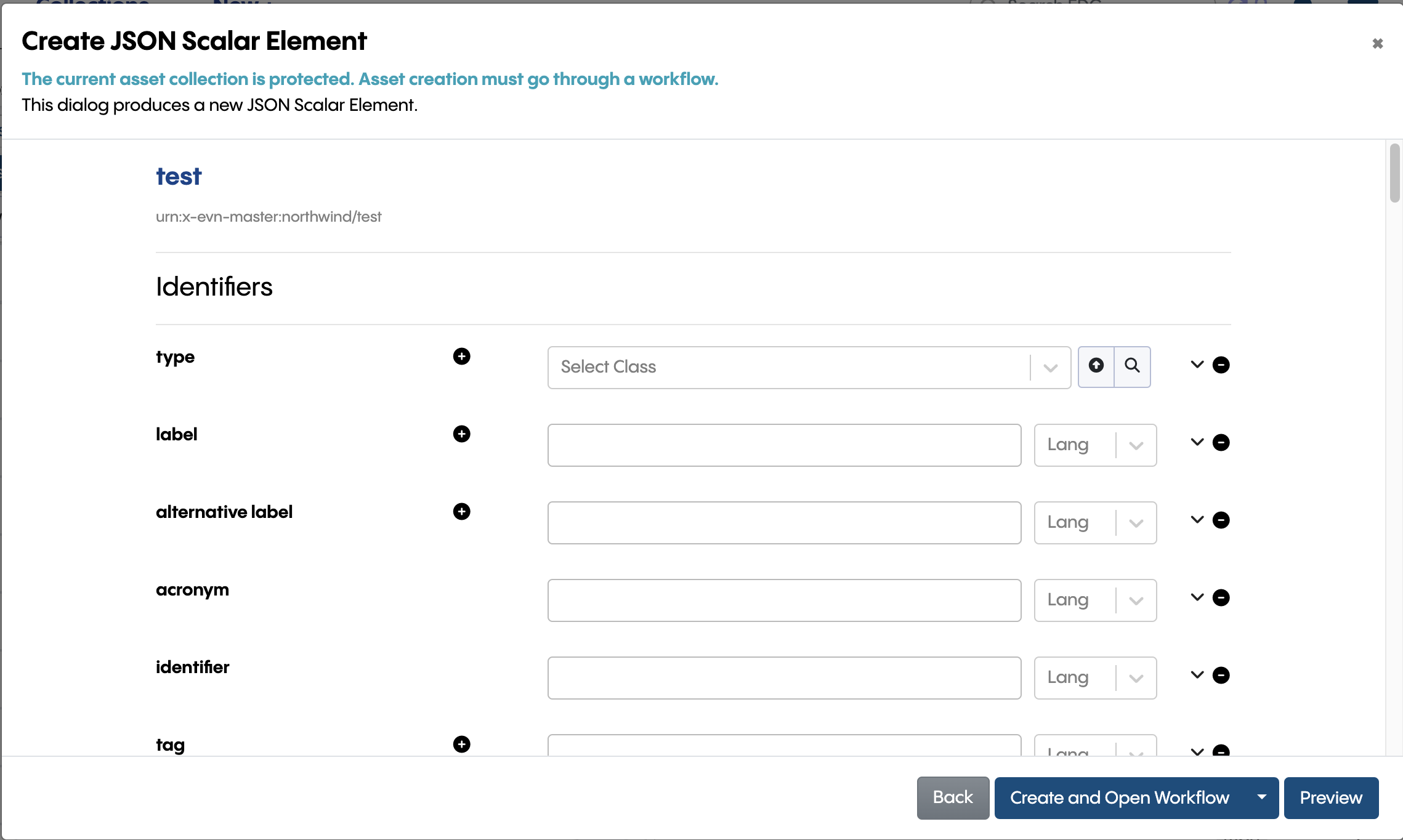The width and height of the screenshot is (1403, 840).
Task: Add another label value with plus icon
Action: [x=461, y=434]
